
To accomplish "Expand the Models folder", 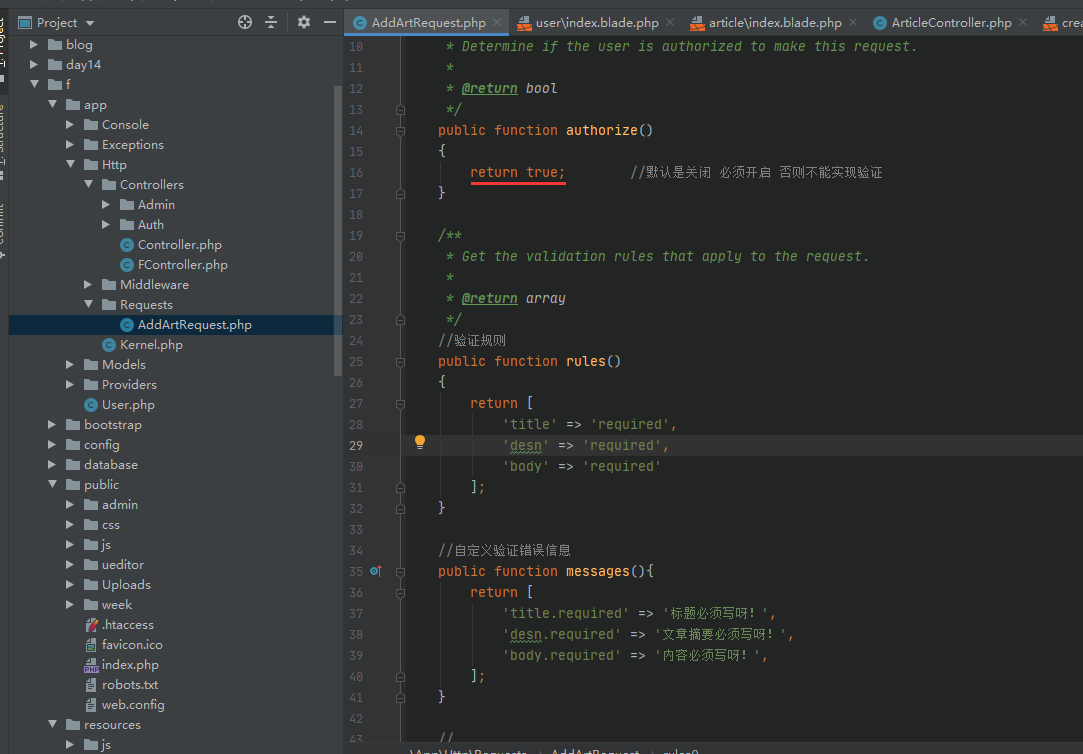I will click(70, 365).
